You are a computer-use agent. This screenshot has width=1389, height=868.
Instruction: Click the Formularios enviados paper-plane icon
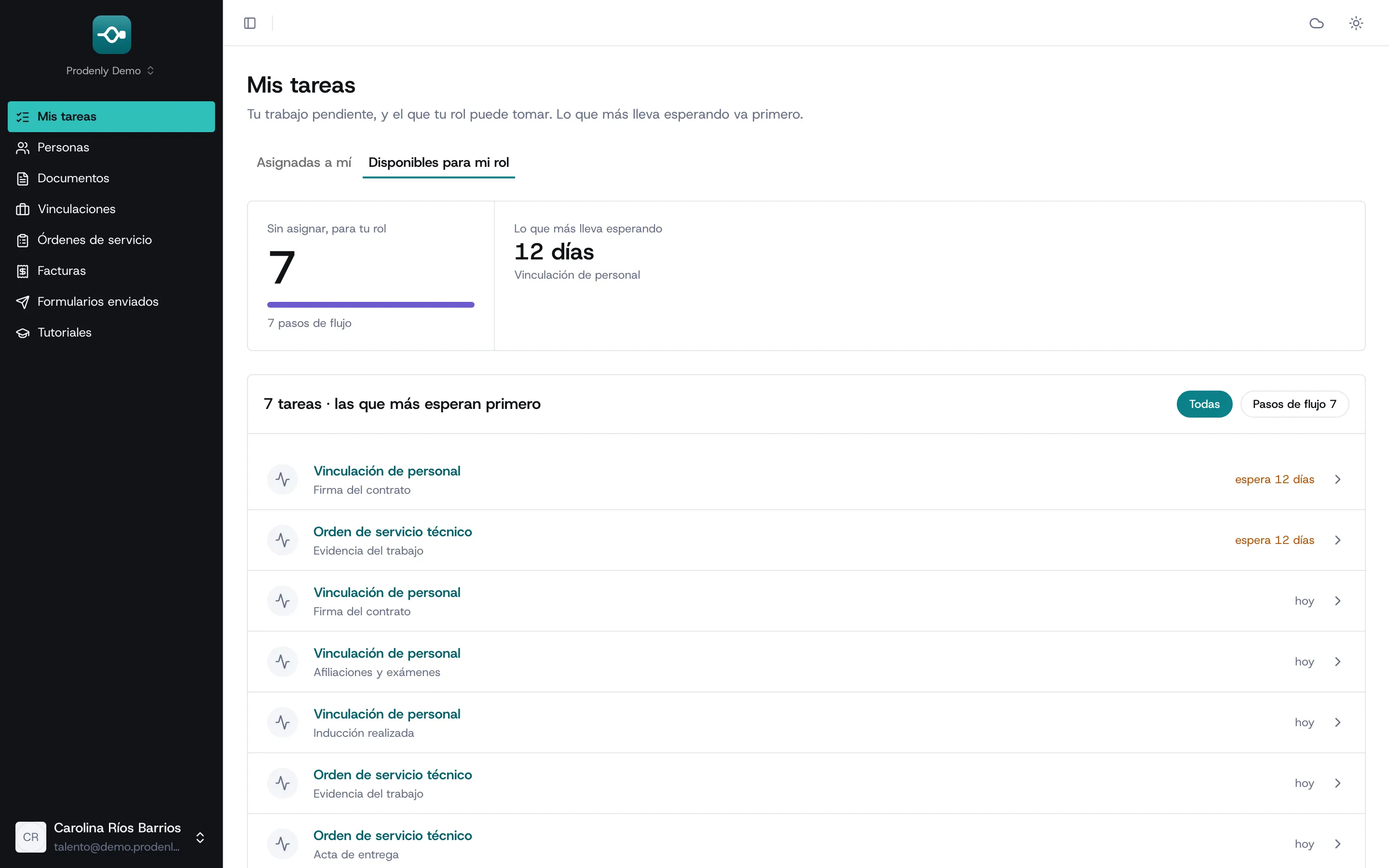(23, 302)
